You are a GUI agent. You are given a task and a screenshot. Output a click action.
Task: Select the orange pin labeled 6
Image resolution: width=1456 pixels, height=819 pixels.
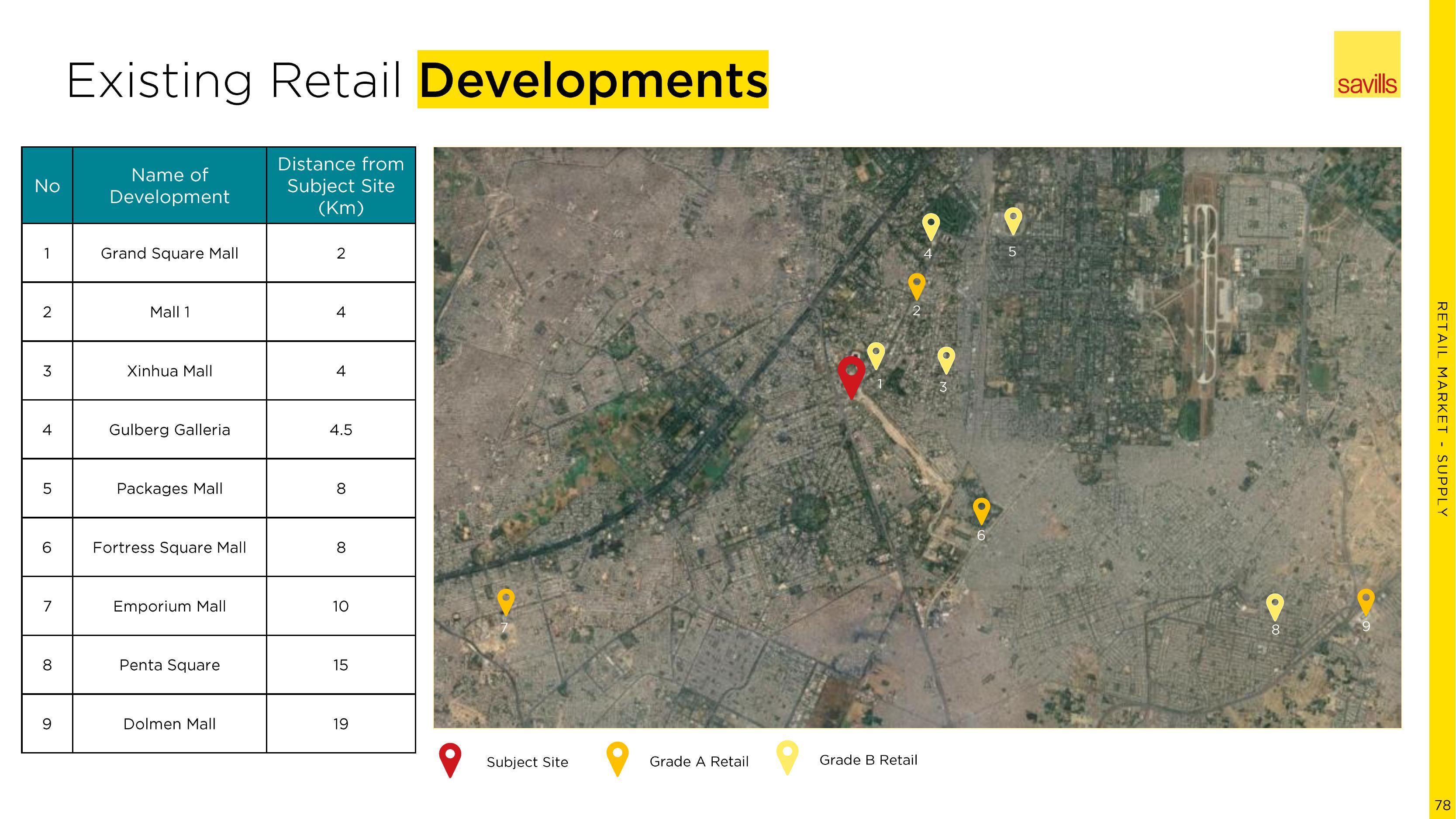981,509
